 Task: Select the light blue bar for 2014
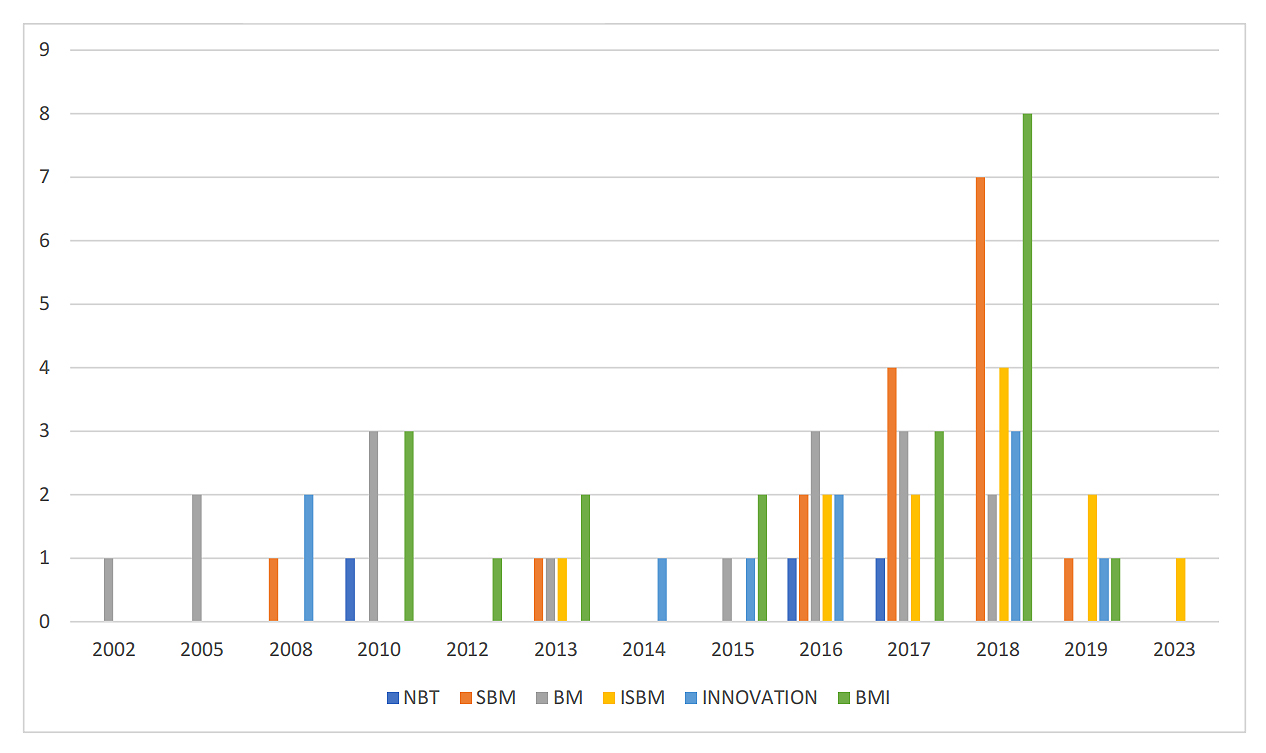click(x=662, y=590)
